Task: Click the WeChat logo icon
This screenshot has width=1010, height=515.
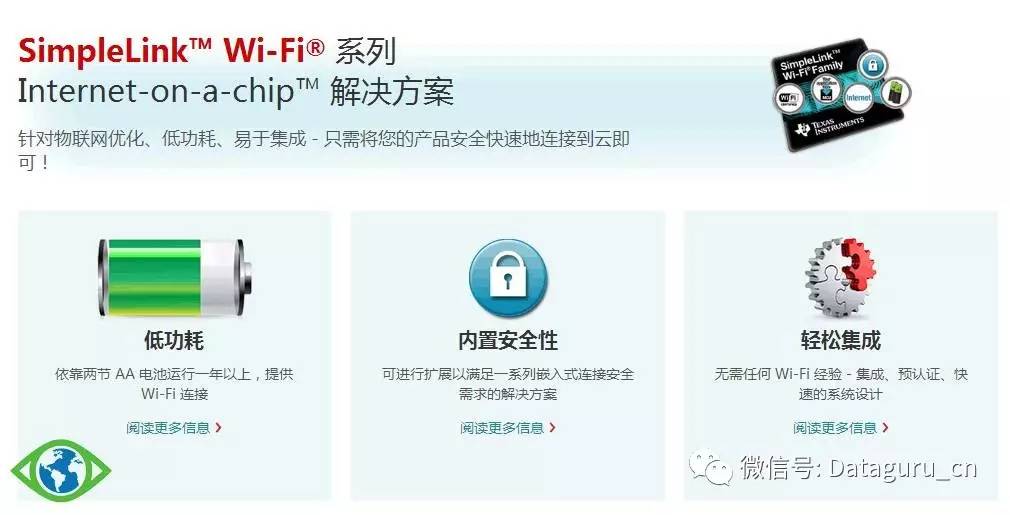Action: click(710, 467)
